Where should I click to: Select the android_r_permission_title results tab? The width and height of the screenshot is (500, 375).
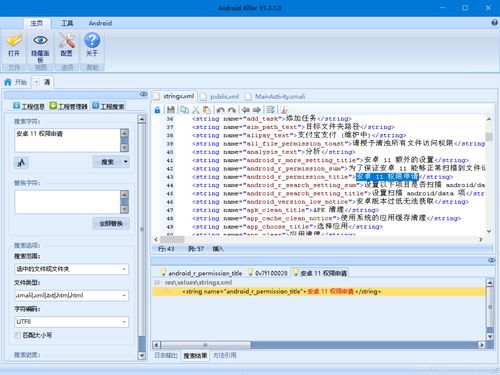(x=202, y=273)
